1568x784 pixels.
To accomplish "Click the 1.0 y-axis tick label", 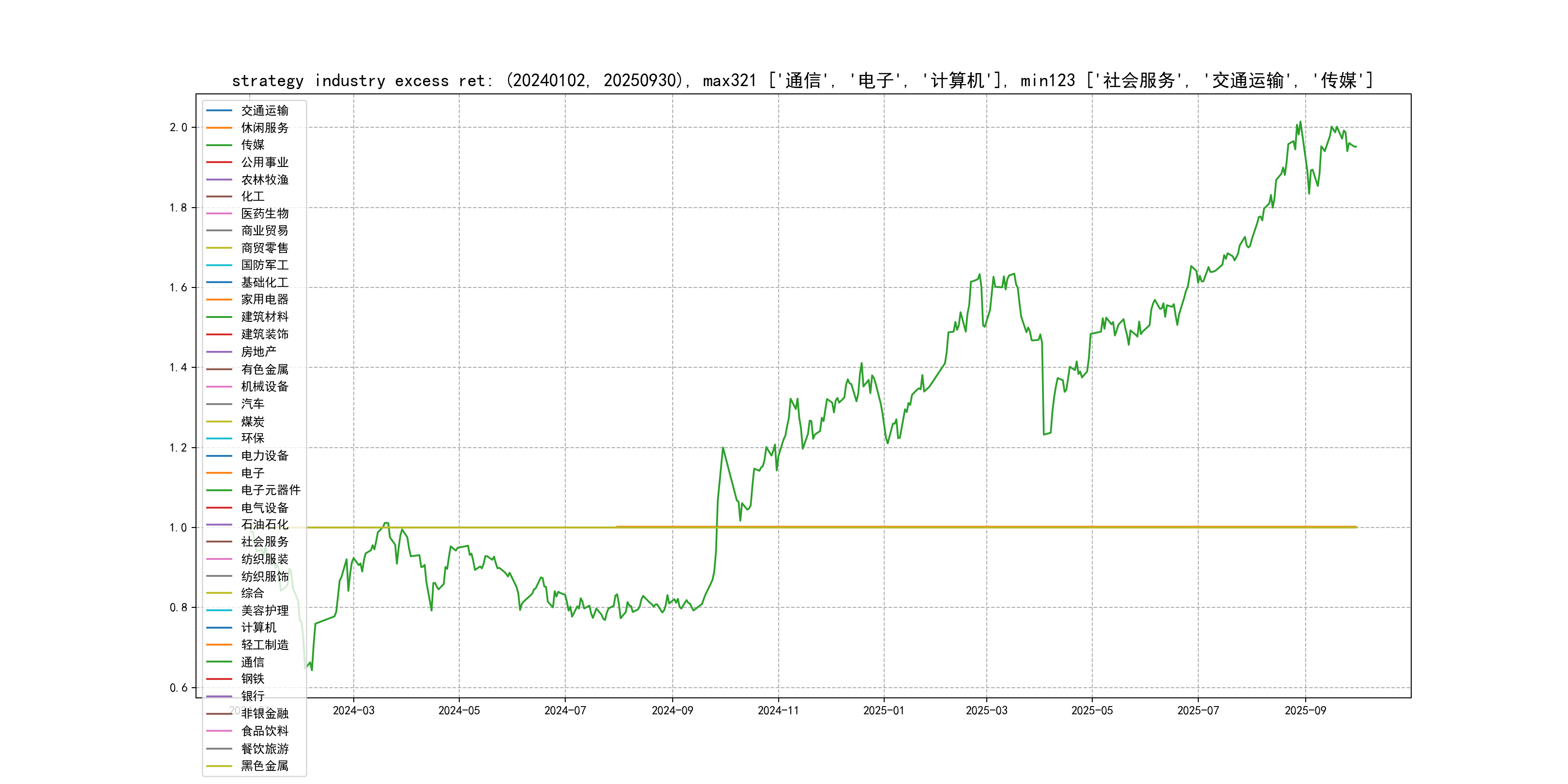I will [179, 528].
